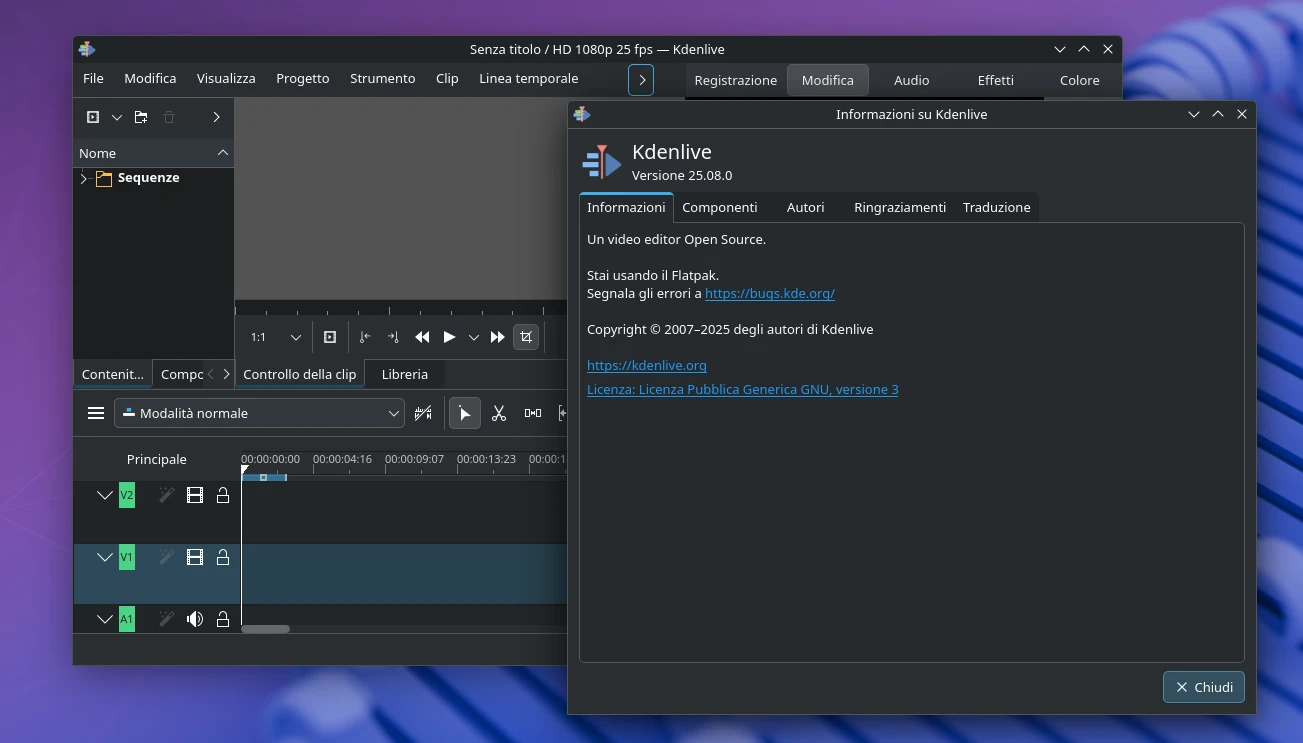Screen dimensions: 1303x743
Task: Create a new folder in the project bin
Action: pos(140,117)
